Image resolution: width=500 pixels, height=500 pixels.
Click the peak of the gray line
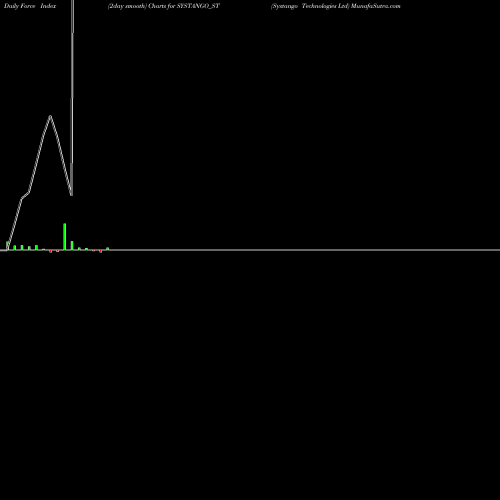[50, 116]
